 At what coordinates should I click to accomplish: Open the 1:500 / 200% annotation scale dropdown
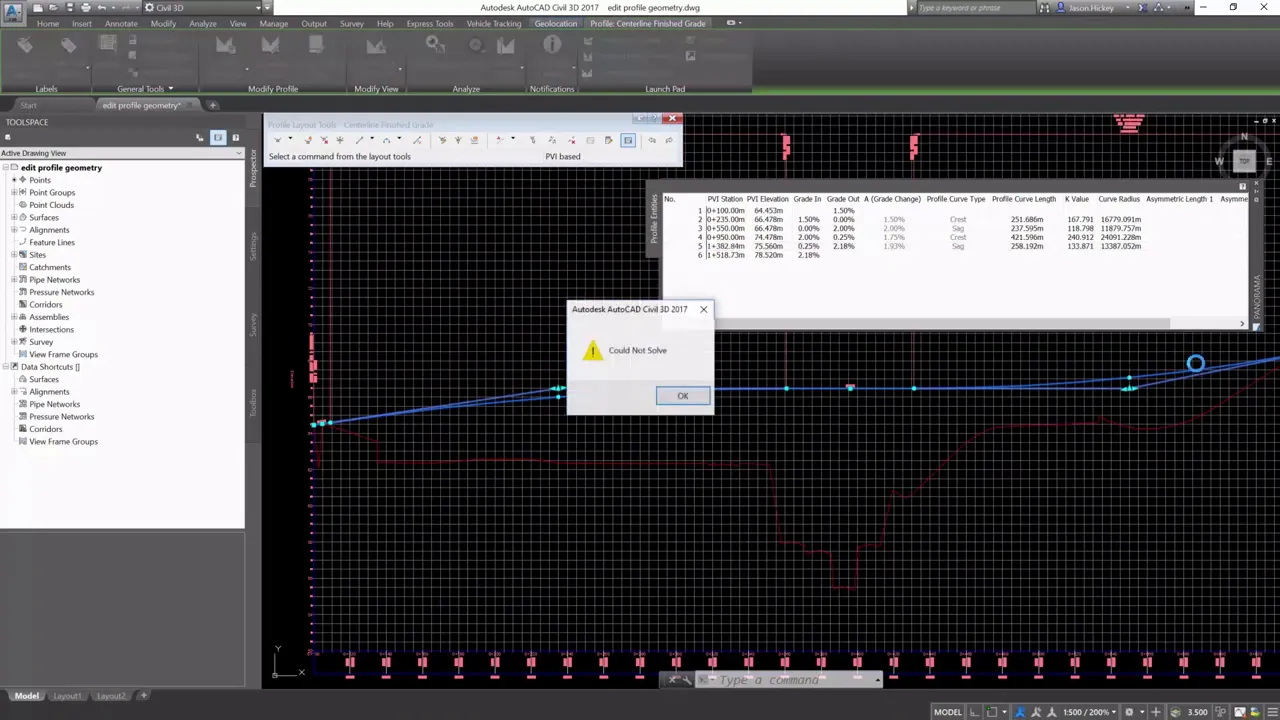pyautogui.click(x=1089, y=712)
